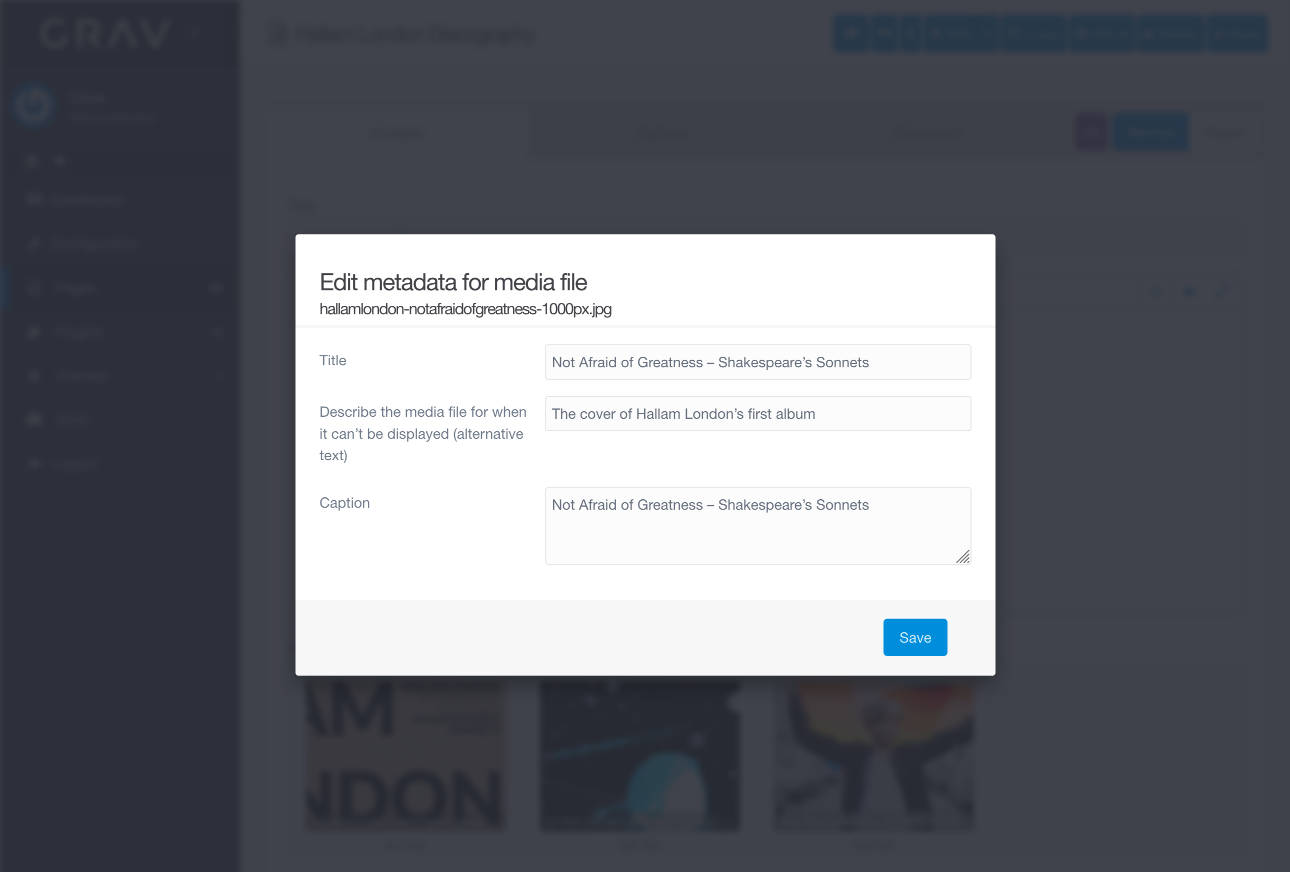Switch to the Content tab
Image resolution: width=1290 pixels, height=872 pixels.
click(x=398, y=133)
